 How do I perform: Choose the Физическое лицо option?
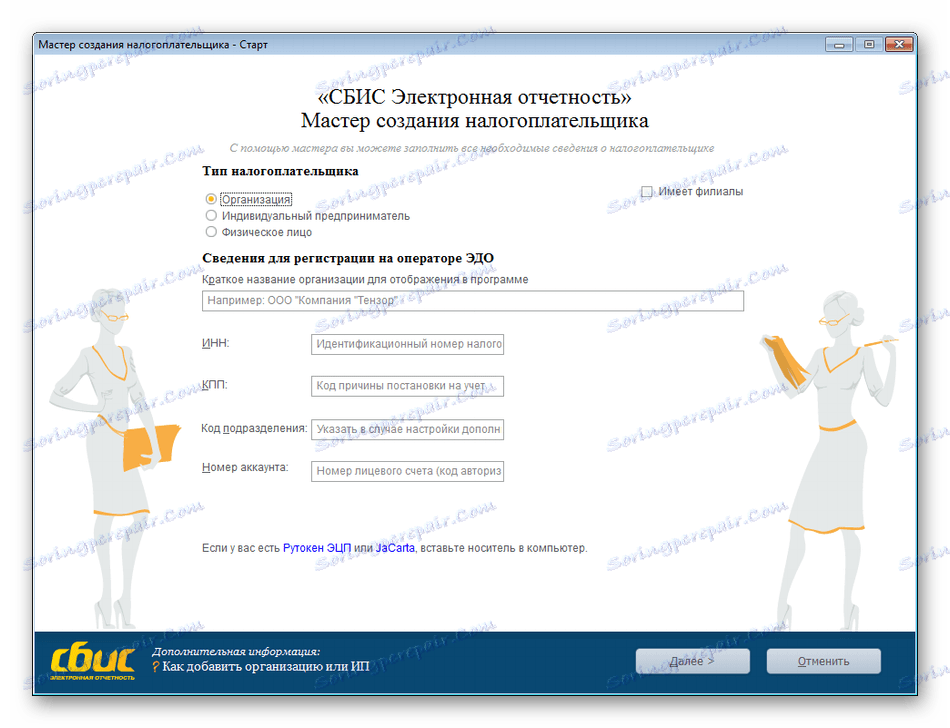[x=211, y=232]
